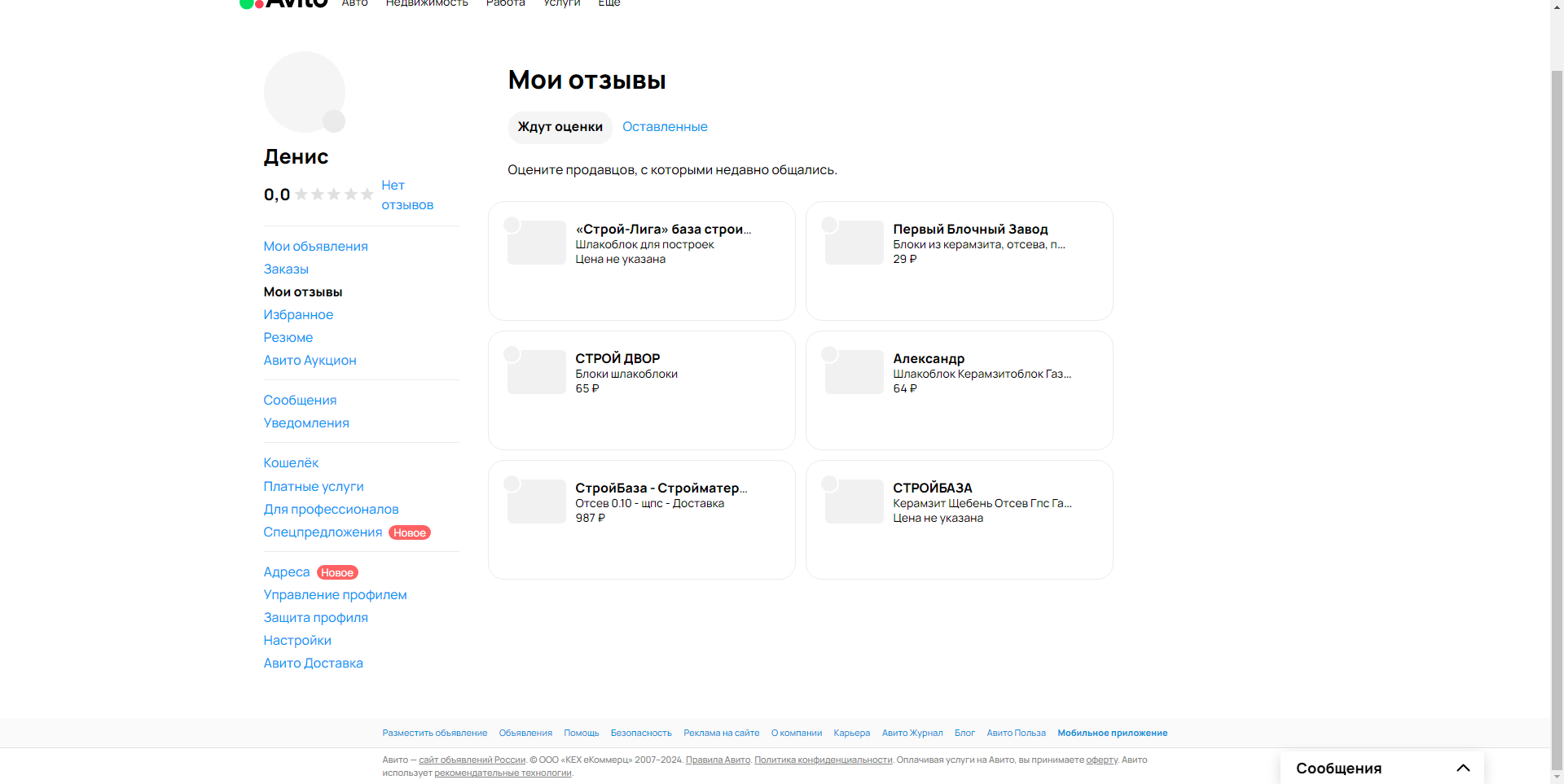Open Резюме in sidebar
This screenshot has height=784, width=1564.
288,338
